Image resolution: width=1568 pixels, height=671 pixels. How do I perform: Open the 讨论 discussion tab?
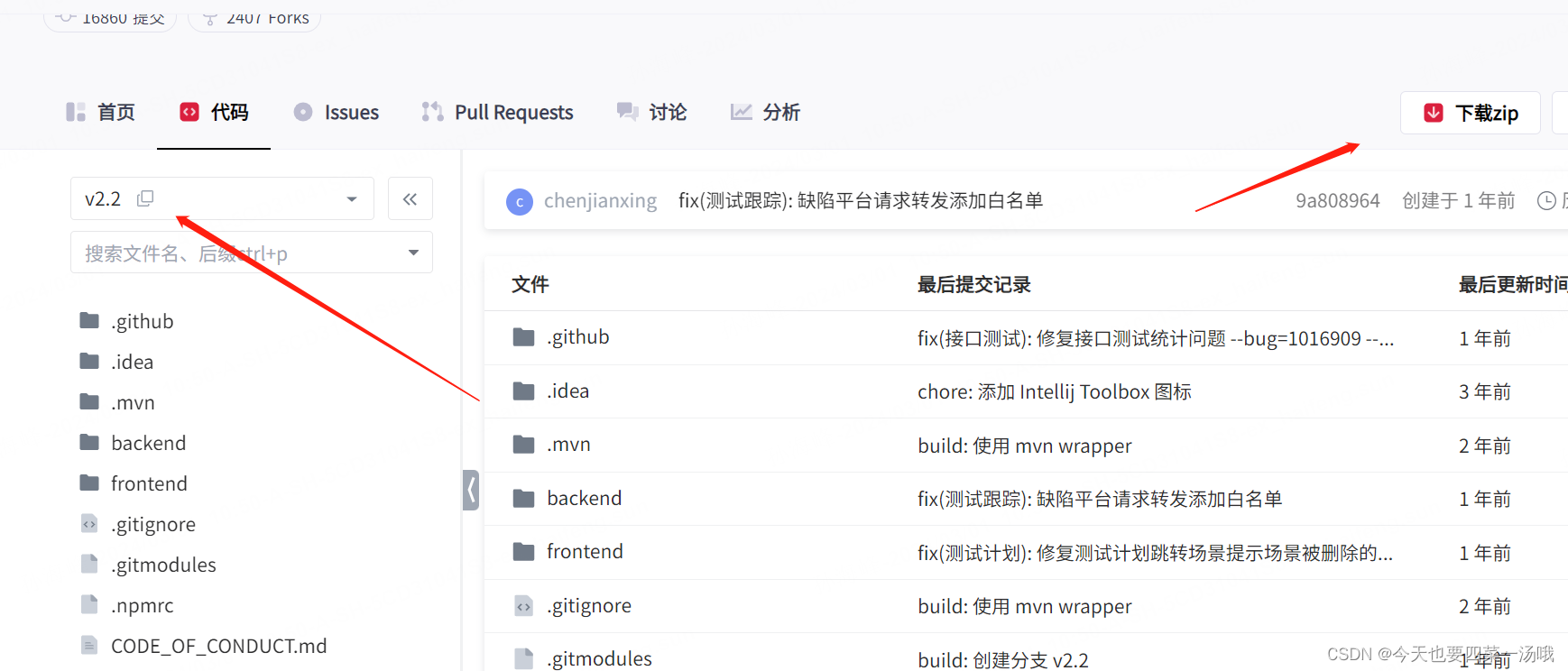pyautogui.click(x=651, y=112)
